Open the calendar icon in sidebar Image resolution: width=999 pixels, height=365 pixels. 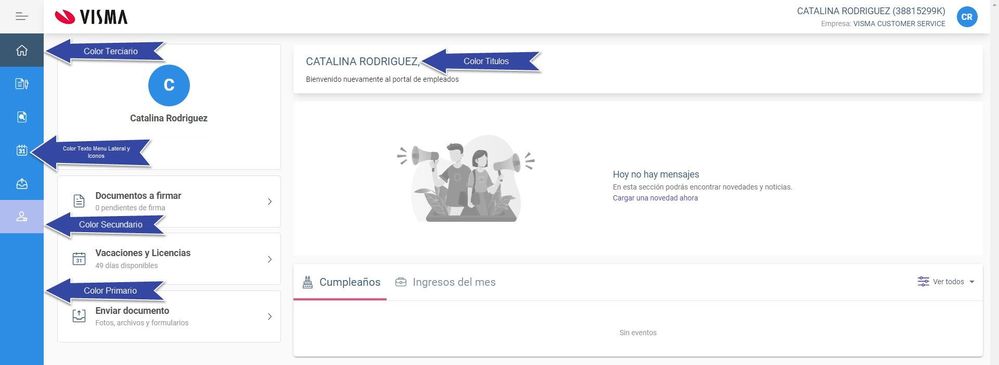coord(22,150)
